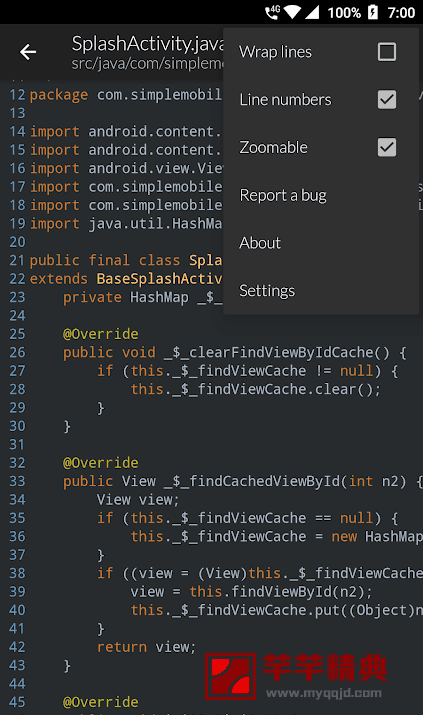Viewport: 423px width, 715px height.
Task: Tap 'View view;' on line 34
Action: (138, 500)
